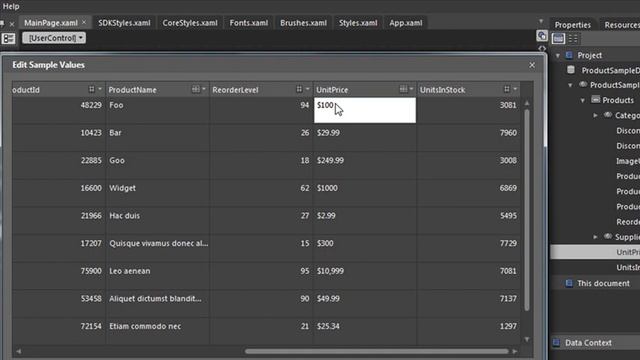Open the [UserControl] breadcrumb dropdown
This screenshot has height=360, width=640.
(x=54, y=38)
